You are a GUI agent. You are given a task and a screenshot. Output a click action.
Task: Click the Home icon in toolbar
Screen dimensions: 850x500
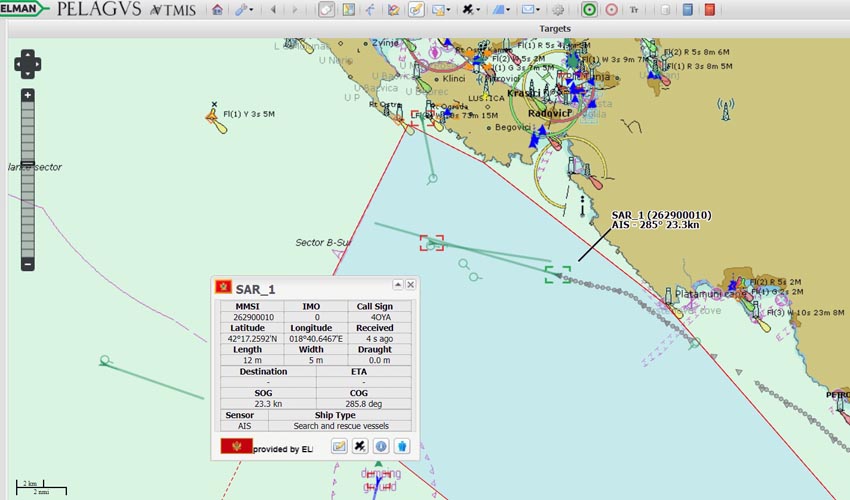[x=217, y=10]
